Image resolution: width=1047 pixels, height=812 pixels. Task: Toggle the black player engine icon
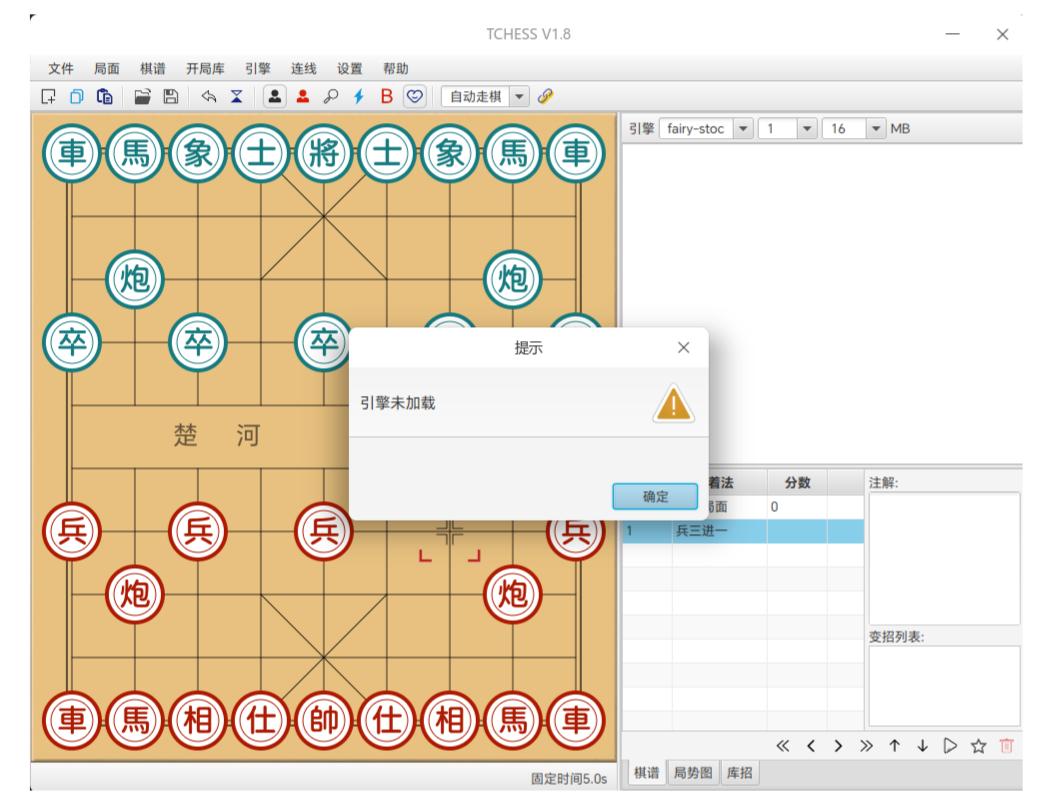[x=274, y=96]
